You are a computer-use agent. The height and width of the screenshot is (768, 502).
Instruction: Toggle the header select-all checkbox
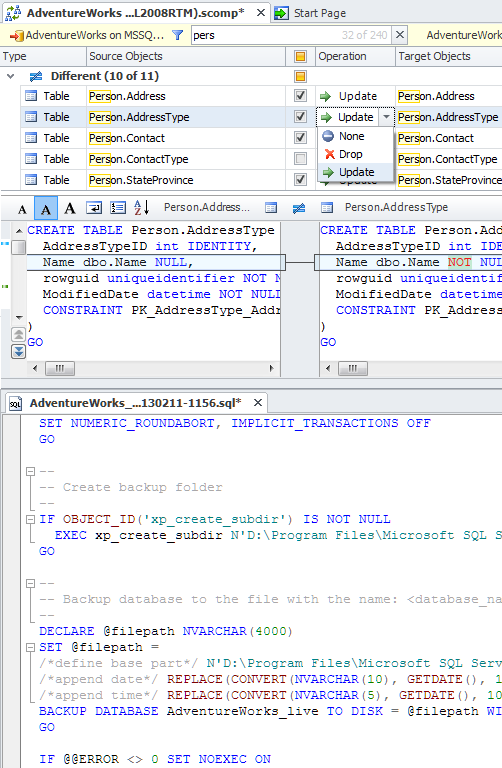300,56
